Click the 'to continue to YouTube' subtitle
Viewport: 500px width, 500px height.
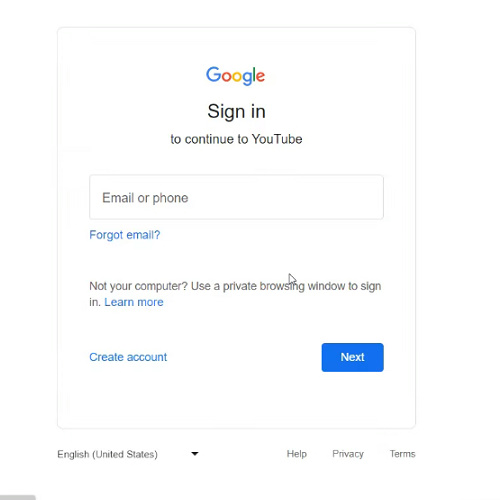236,139
